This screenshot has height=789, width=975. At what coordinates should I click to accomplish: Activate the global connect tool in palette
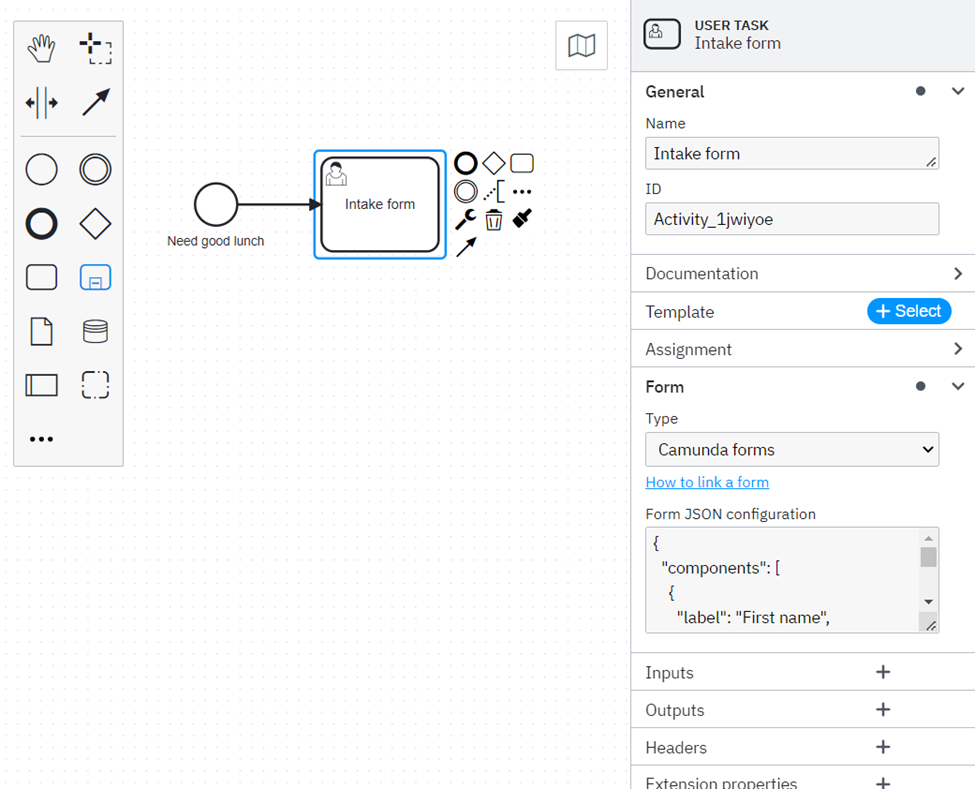pyautogui.click(x=95, y=103)
